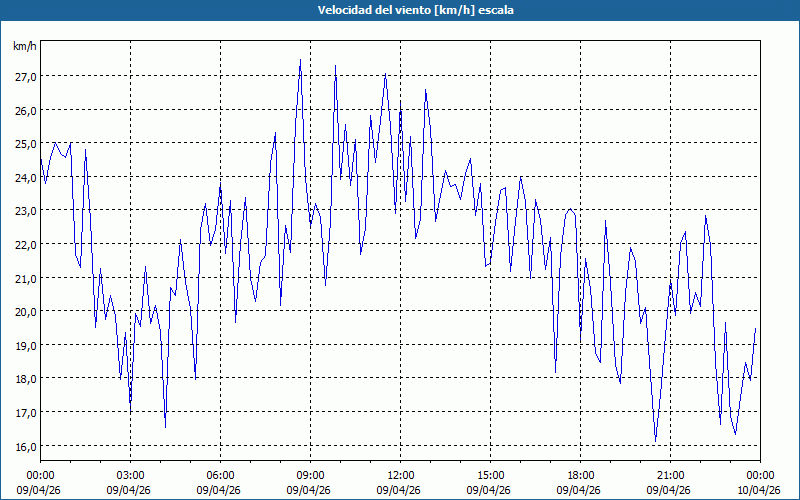
Task: Select the 27,0 y-axis label
Action: pos(25,76)
